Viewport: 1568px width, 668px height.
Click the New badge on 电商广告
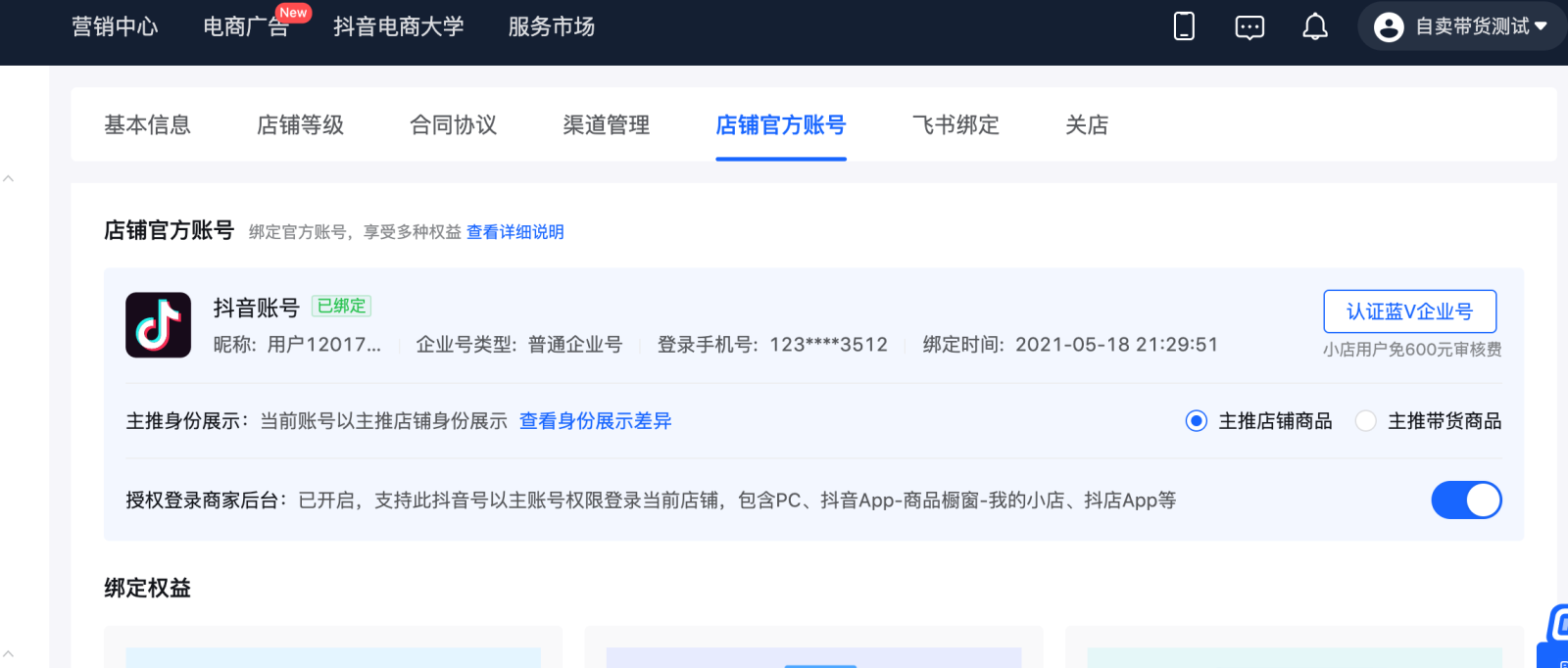(x=293, y=13)
